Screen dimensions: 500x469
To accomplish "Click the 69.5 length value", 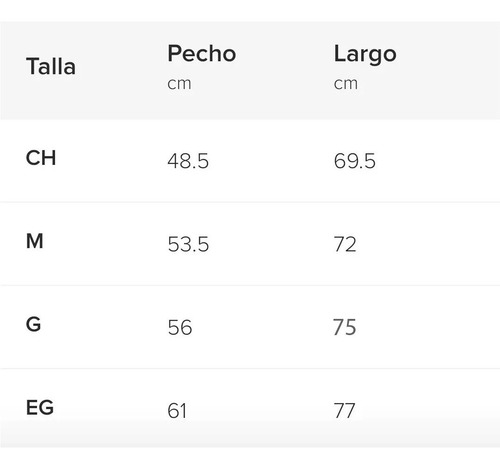I will (355, 161).
